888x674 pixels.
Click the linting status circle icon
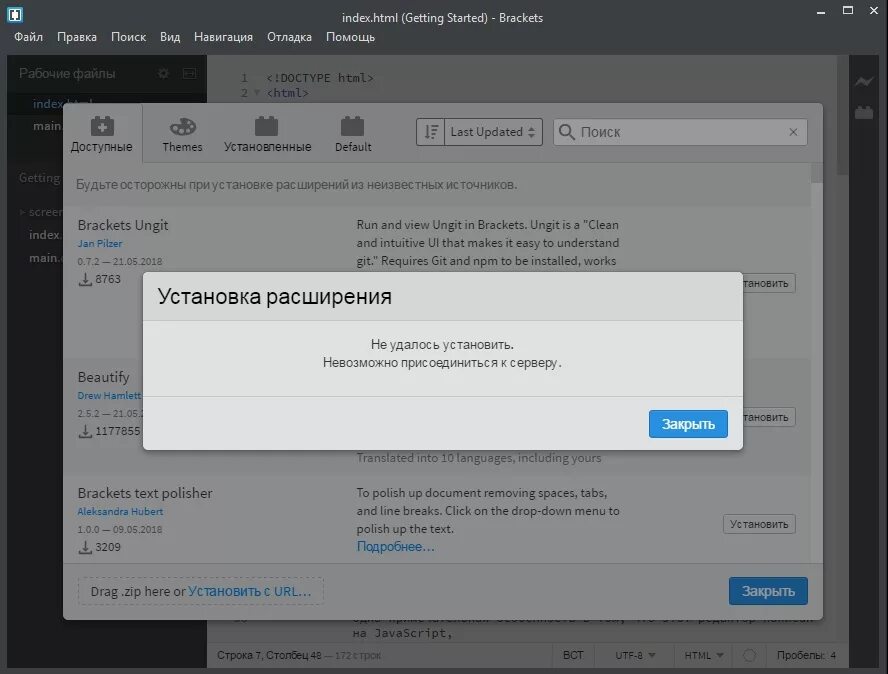(749, 655)
